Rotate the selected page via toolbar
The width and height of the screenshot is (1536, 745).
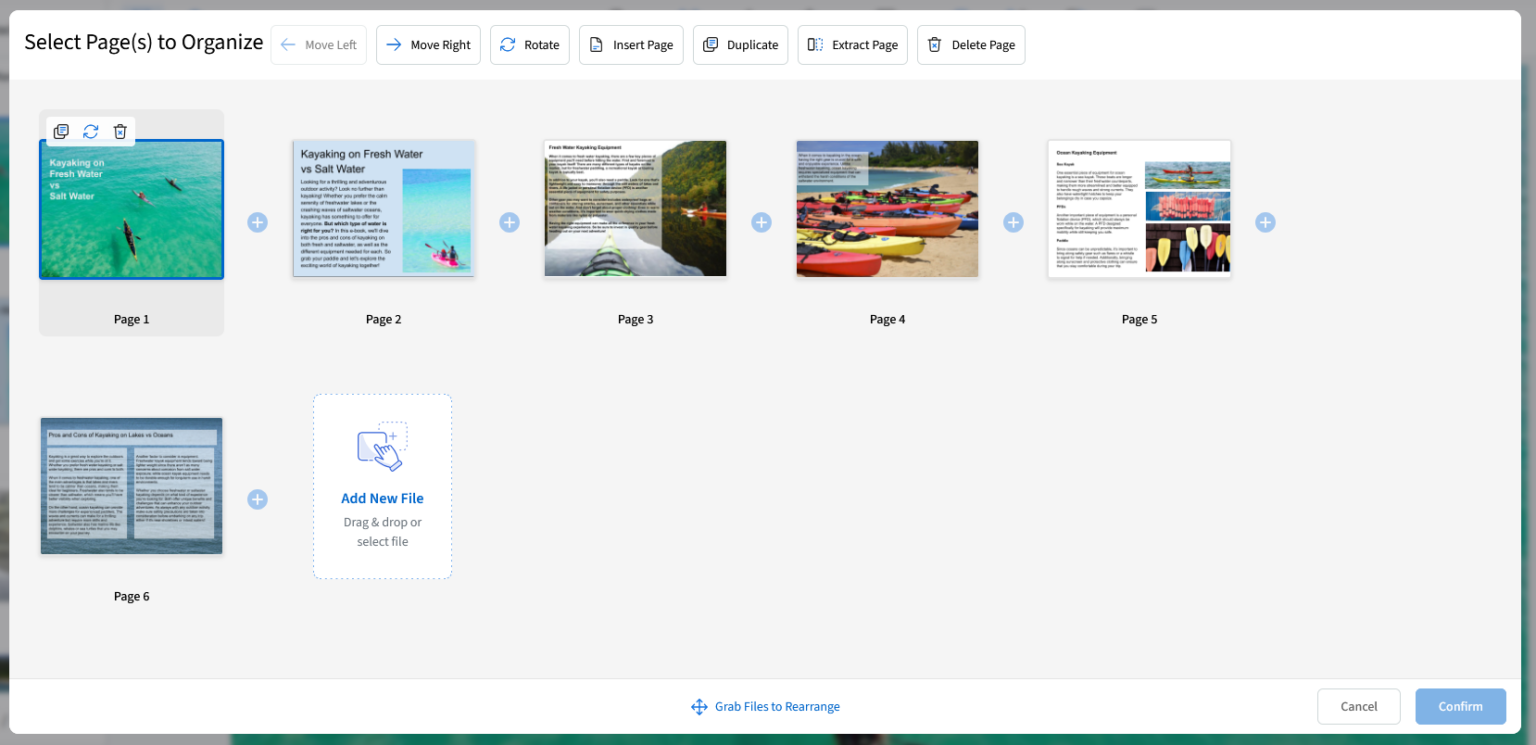click(530, 45)
